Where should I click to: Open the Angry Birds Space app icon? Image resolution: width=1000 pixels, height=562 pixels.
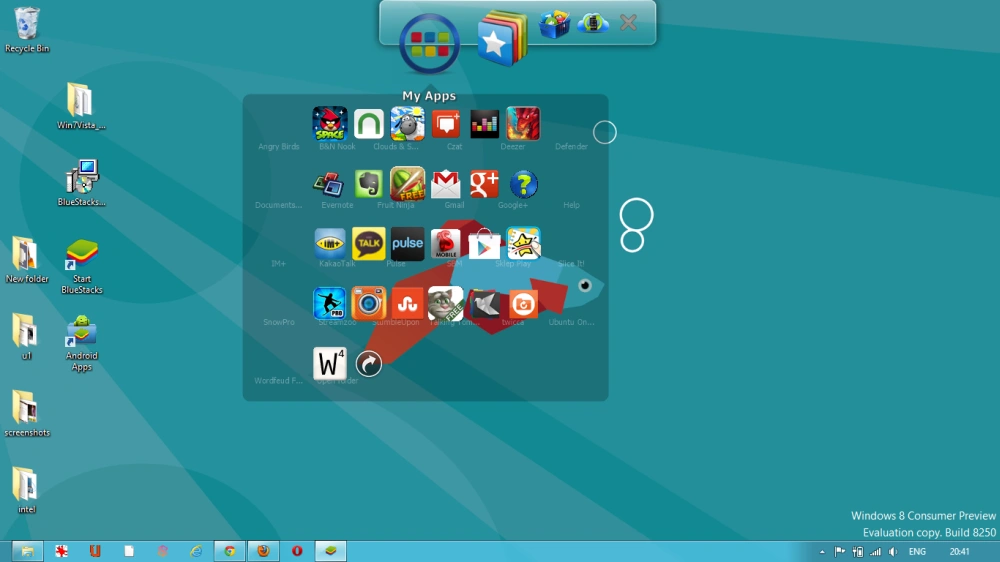tap(330, 123)
